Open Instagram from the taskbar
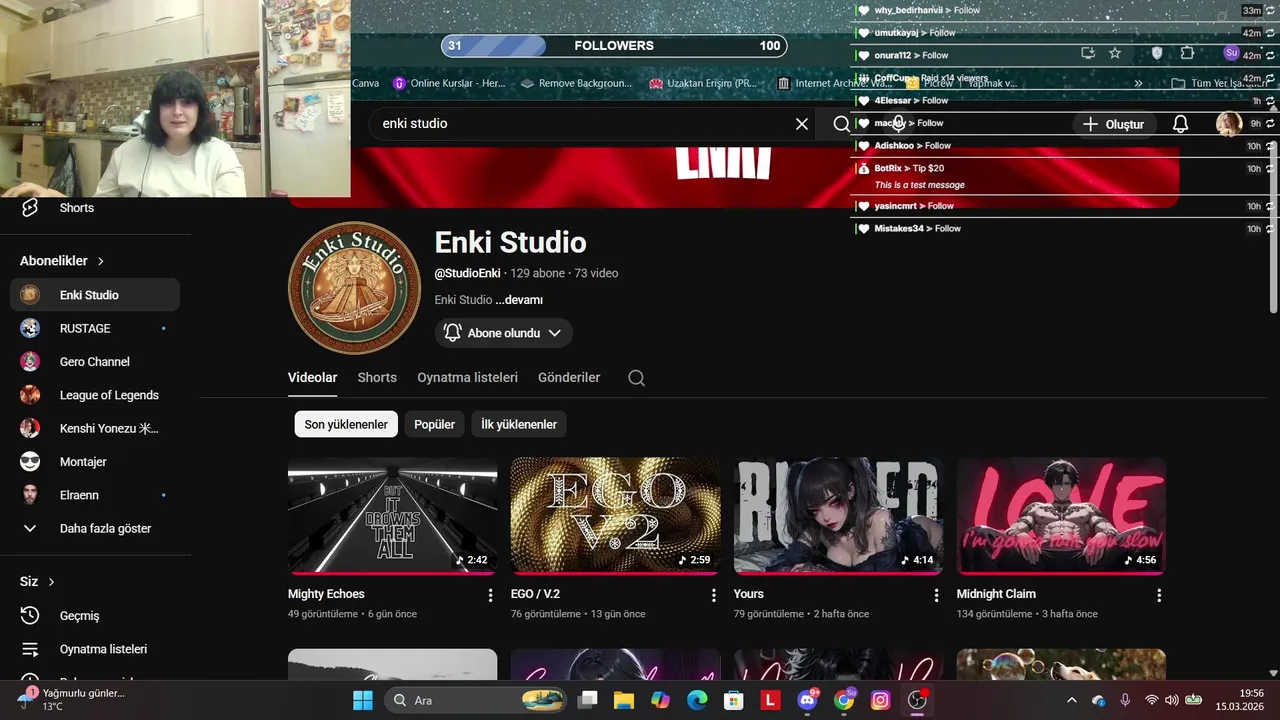The width and height of the screenshot is (1280, 720). pos(880,700)
